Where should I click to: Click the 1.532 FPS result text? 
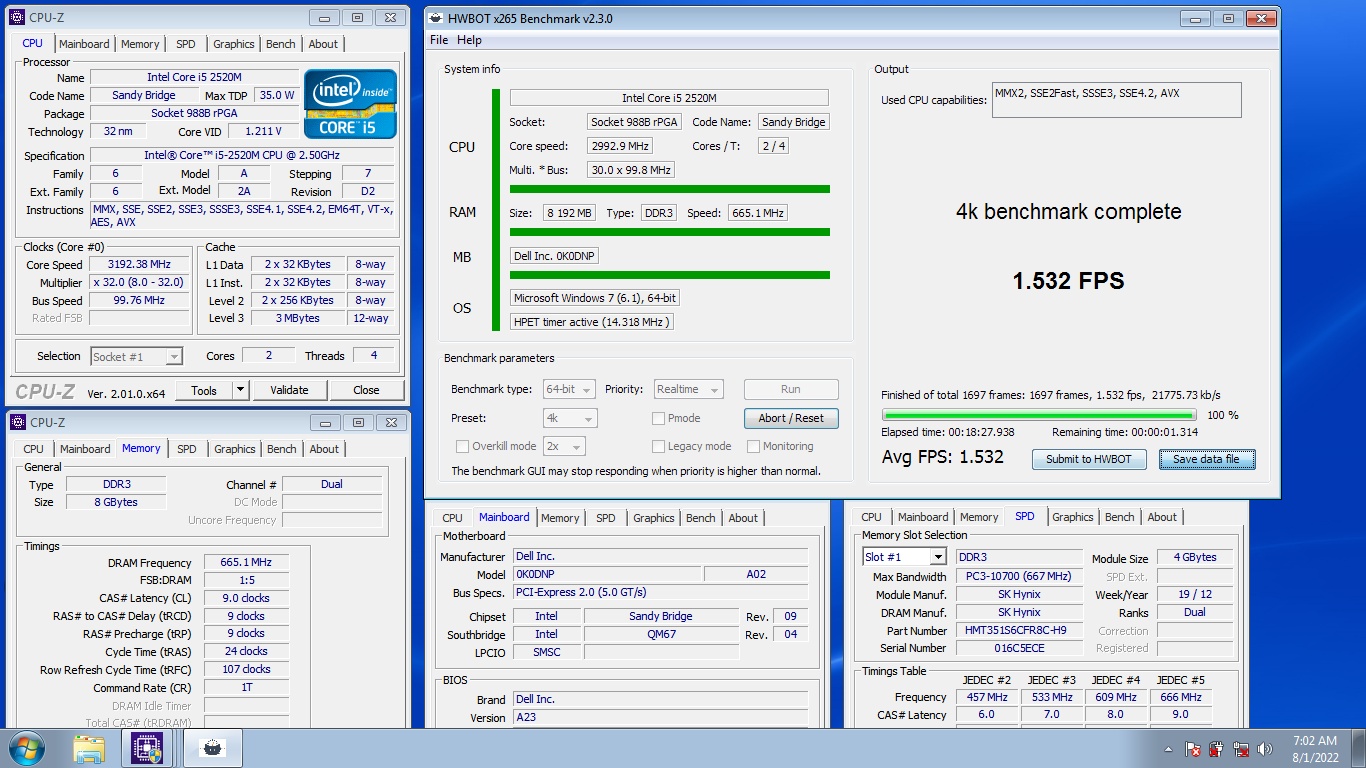[1068, 281]
